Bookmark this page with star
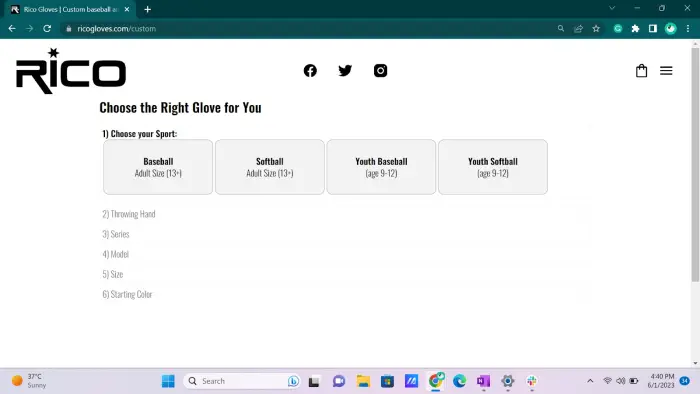Screen dimensions: 700x394 [x=596, y=29]
